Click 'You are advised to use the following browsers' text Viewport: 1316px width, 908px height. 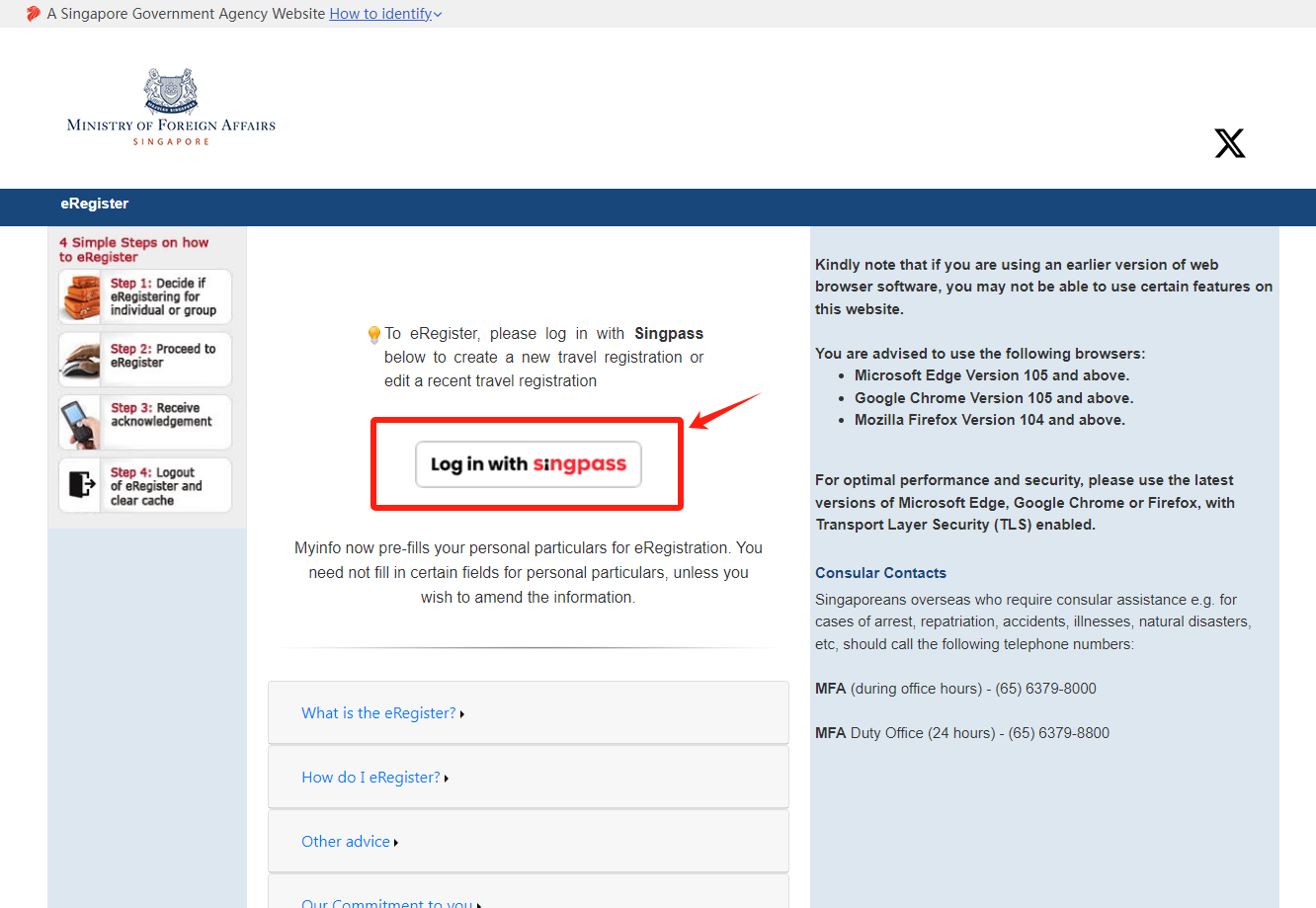[x=980, y=354]
